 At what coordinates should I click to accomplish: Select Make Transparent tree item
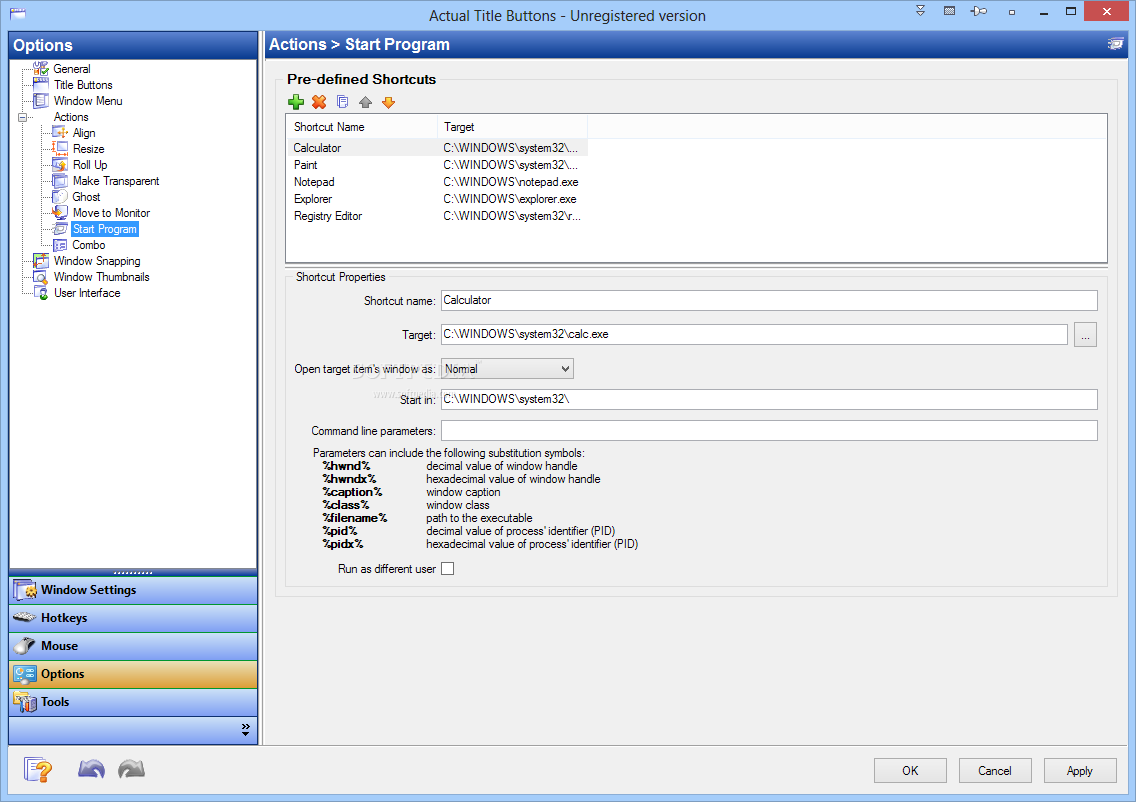point(116,181)
